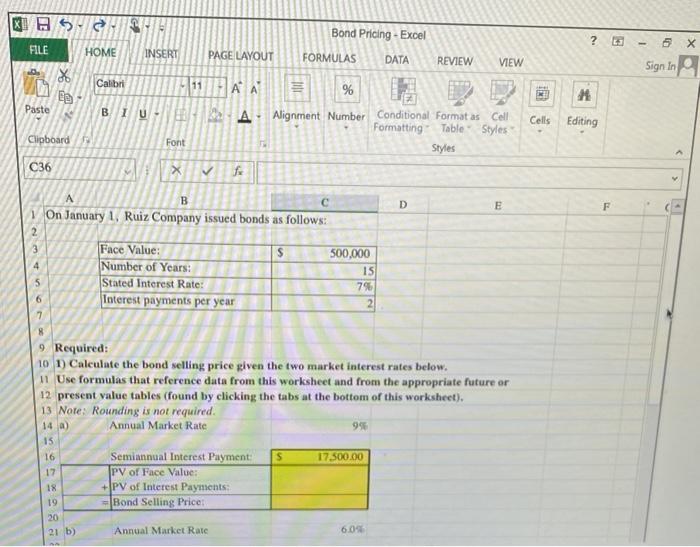The image size is (700, 547).
Task: Click the Fill Color paint bucket
Action: [x=216, y=115]
